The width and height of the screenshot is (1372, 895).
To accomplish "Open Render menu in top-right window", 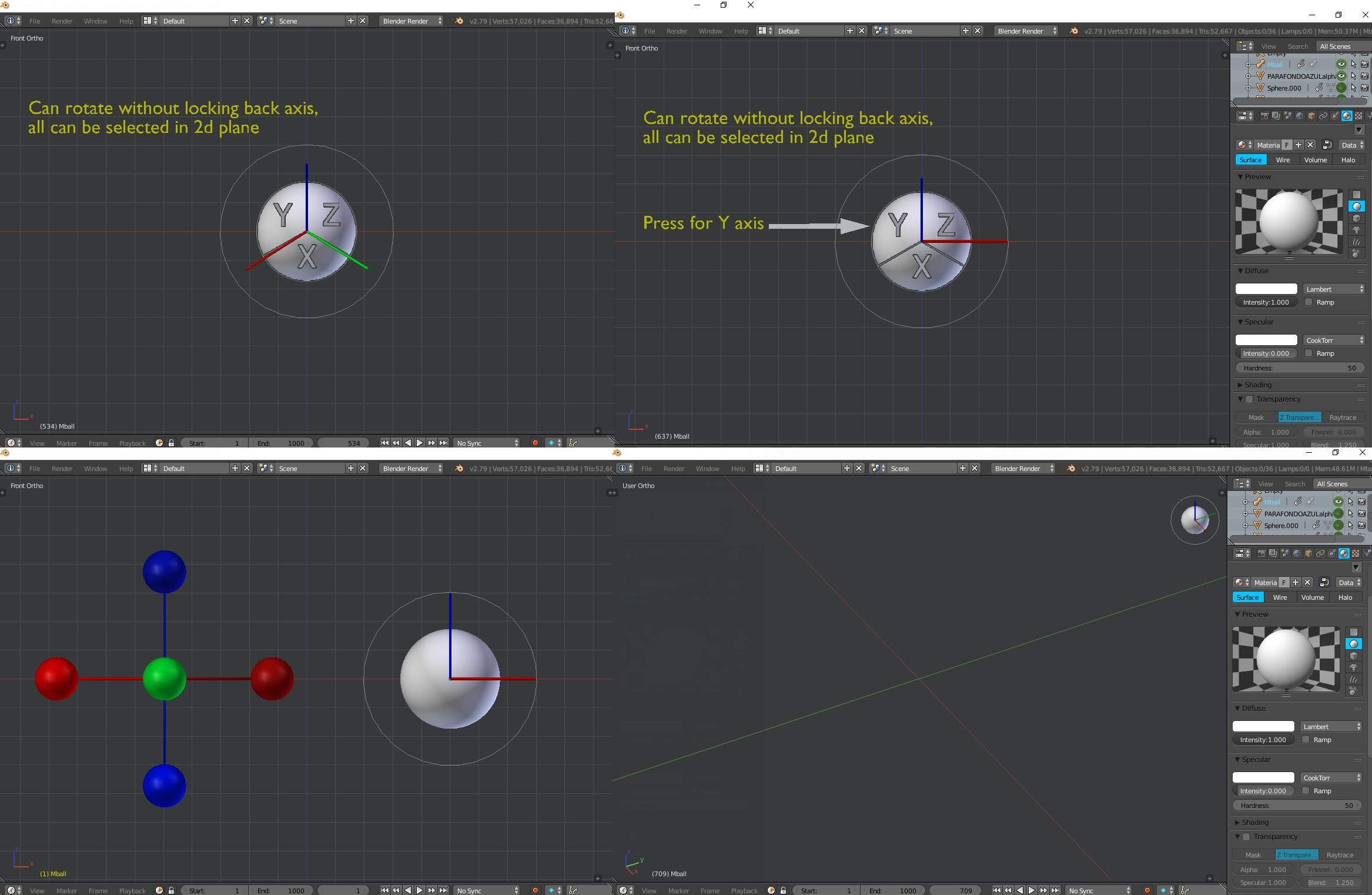I will tap(677, 31).
